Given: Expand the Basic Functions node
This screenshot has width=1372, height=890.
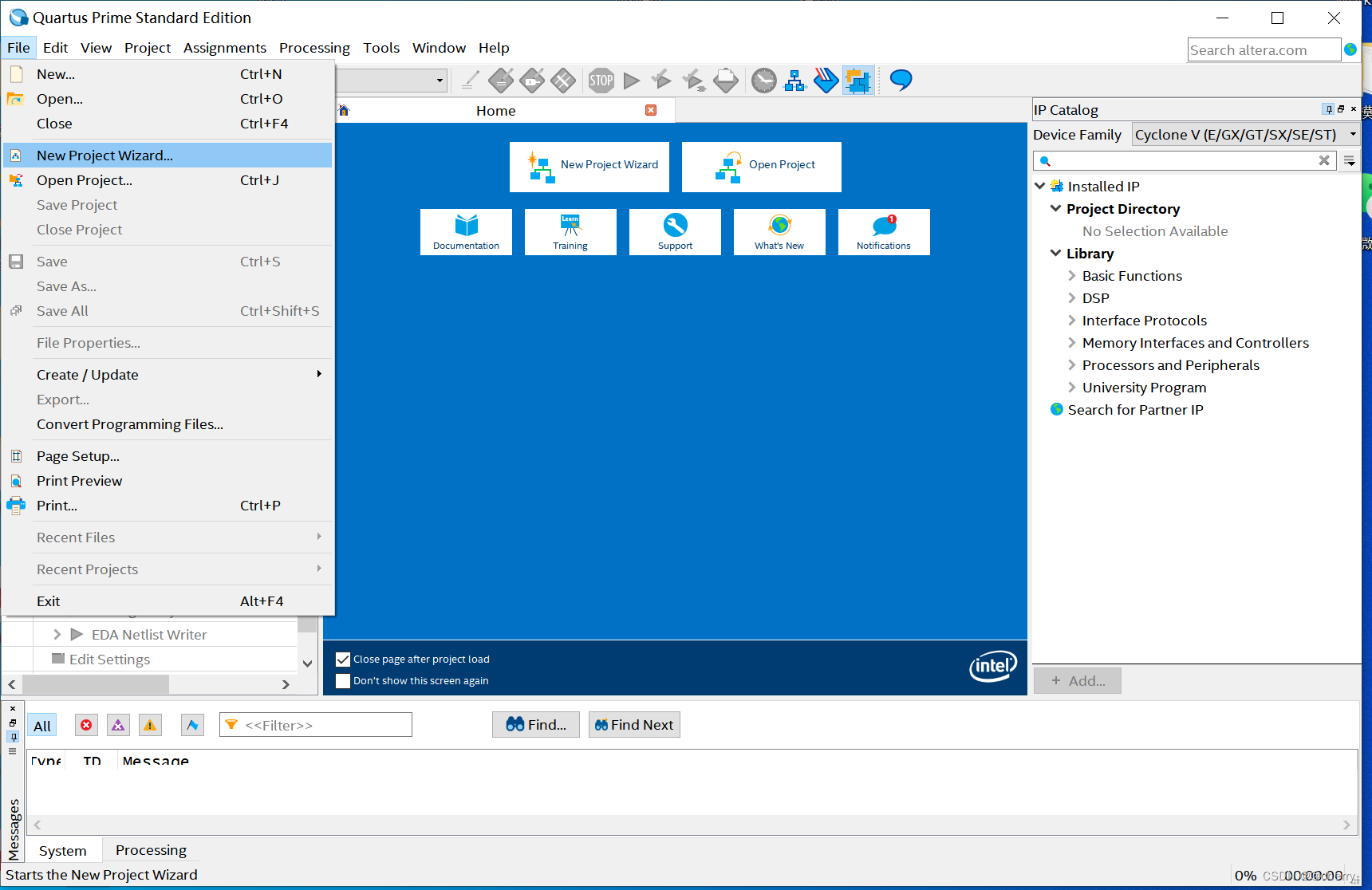Looking at the screenshot, I should [x=1072, y=275].
